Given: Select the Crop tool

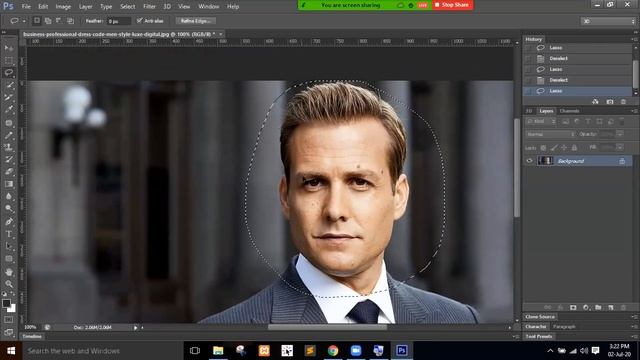Looking at the screenshot, I should pos(9,97).
